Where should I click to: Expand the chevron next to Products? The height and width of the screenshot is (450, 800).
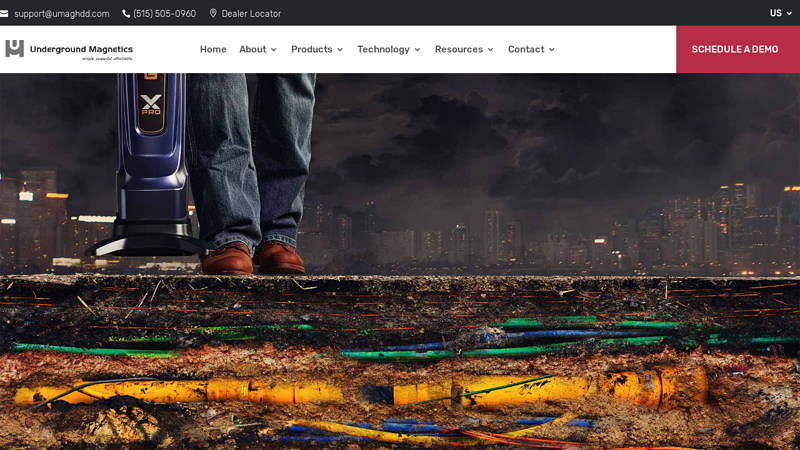point(340,50)
